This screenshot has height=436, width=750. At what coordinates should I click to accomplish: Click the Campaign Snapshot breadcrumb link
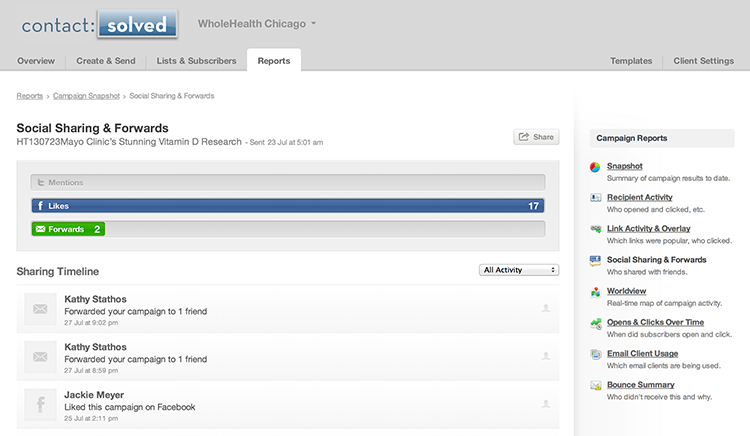(86, 96)
